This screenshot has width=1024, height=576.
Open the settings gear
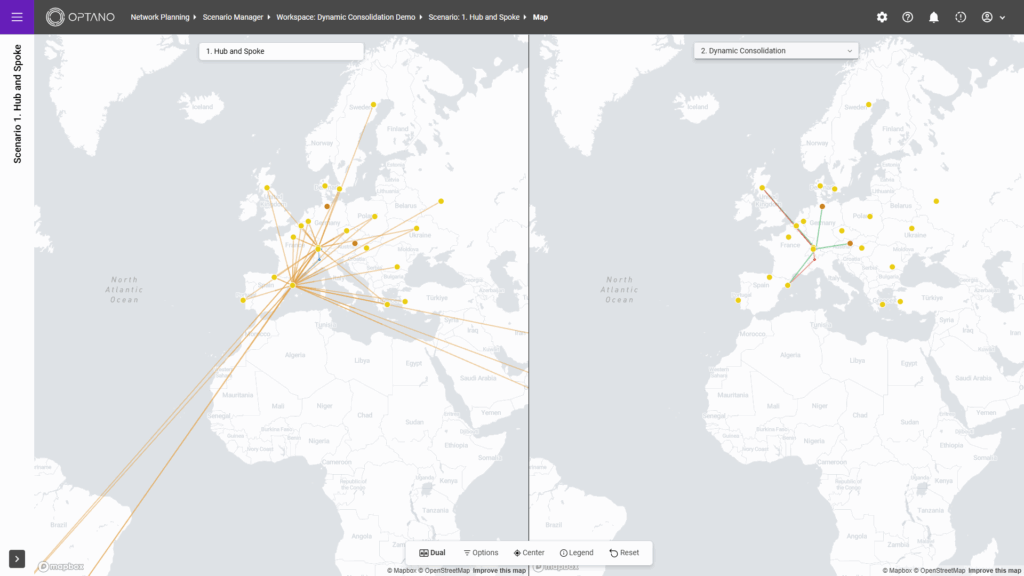click(882, 17)
